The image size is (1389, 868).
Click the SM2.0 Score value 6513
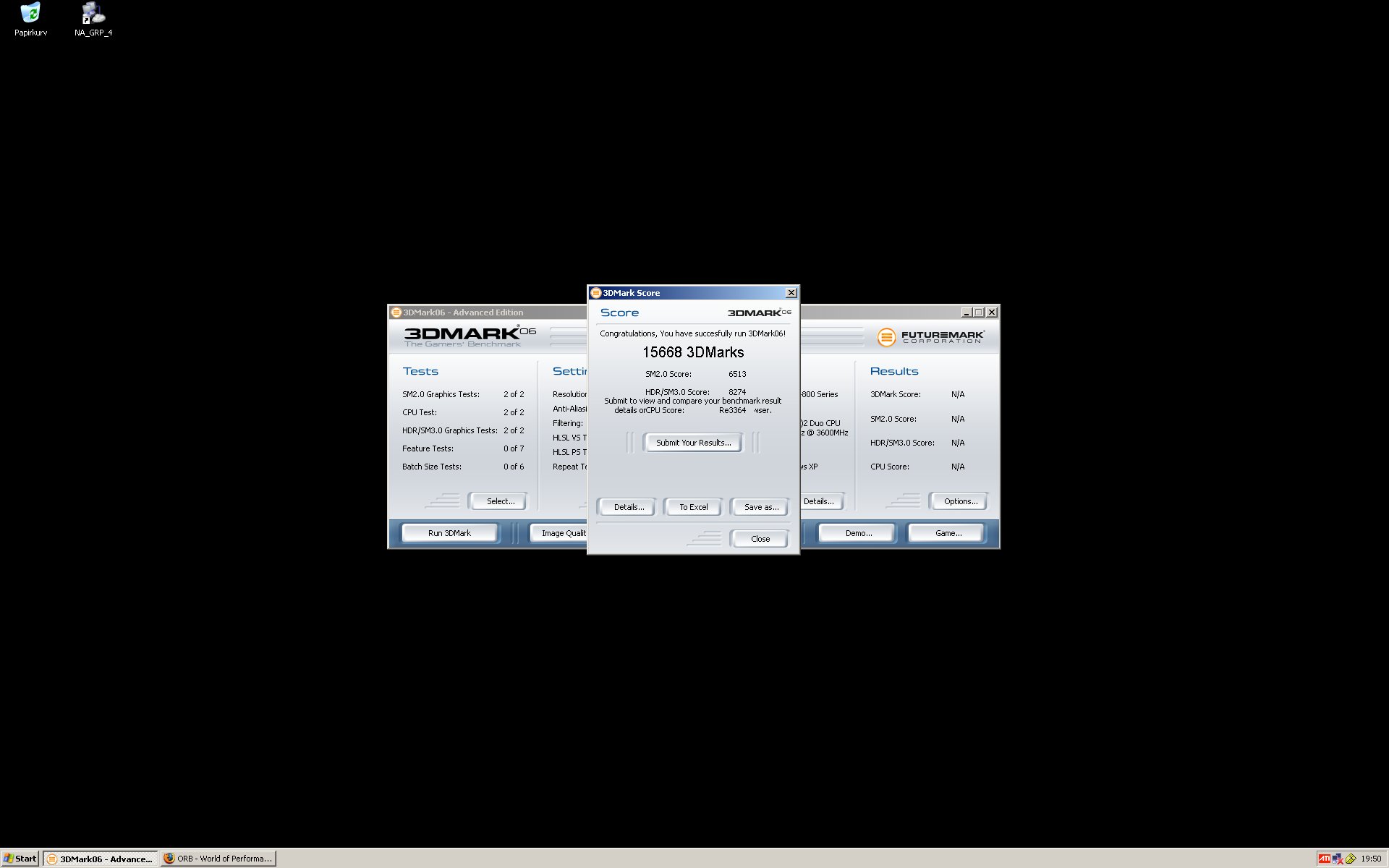[x=737, y=374]
